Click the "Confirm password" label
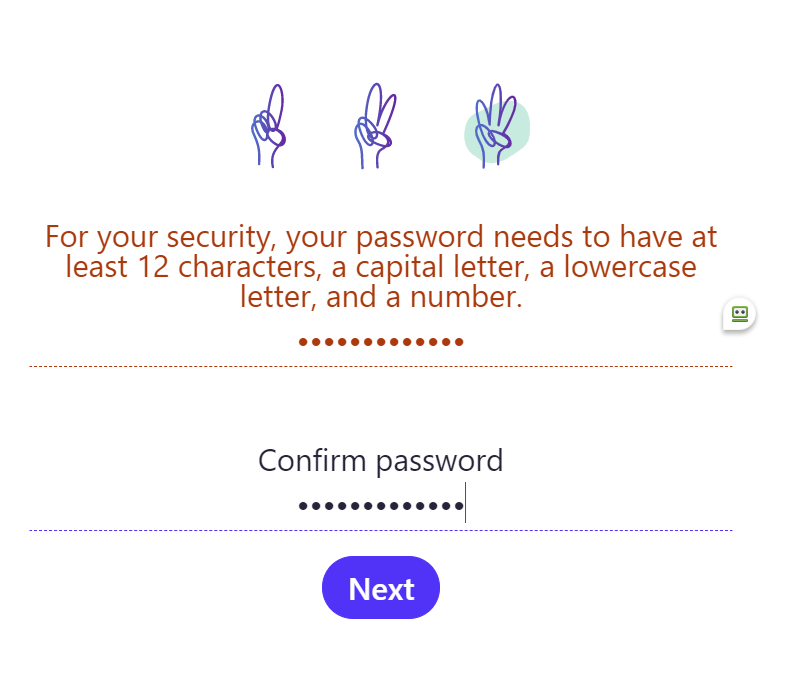The height and width of the screenshot is (683, 792). click(x=380, y=461)
